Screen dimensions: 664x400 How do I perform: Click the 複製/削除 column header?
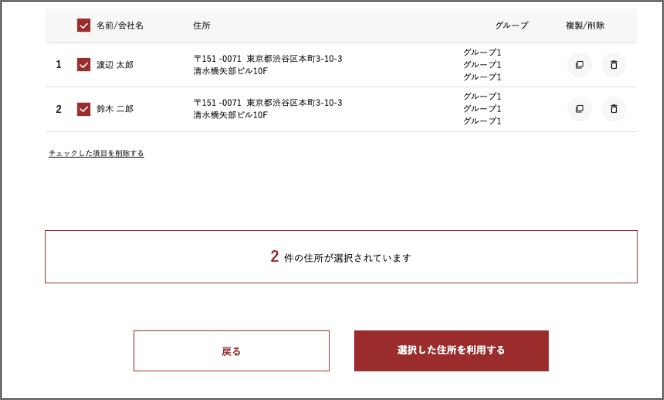coord(585,25)
